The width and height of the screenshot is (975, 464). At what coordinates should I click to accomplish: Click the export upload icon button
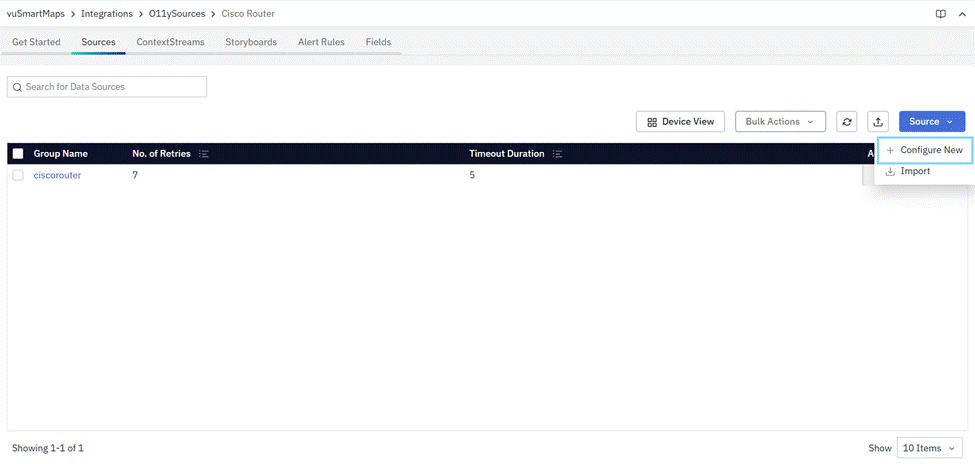[878, 122]
